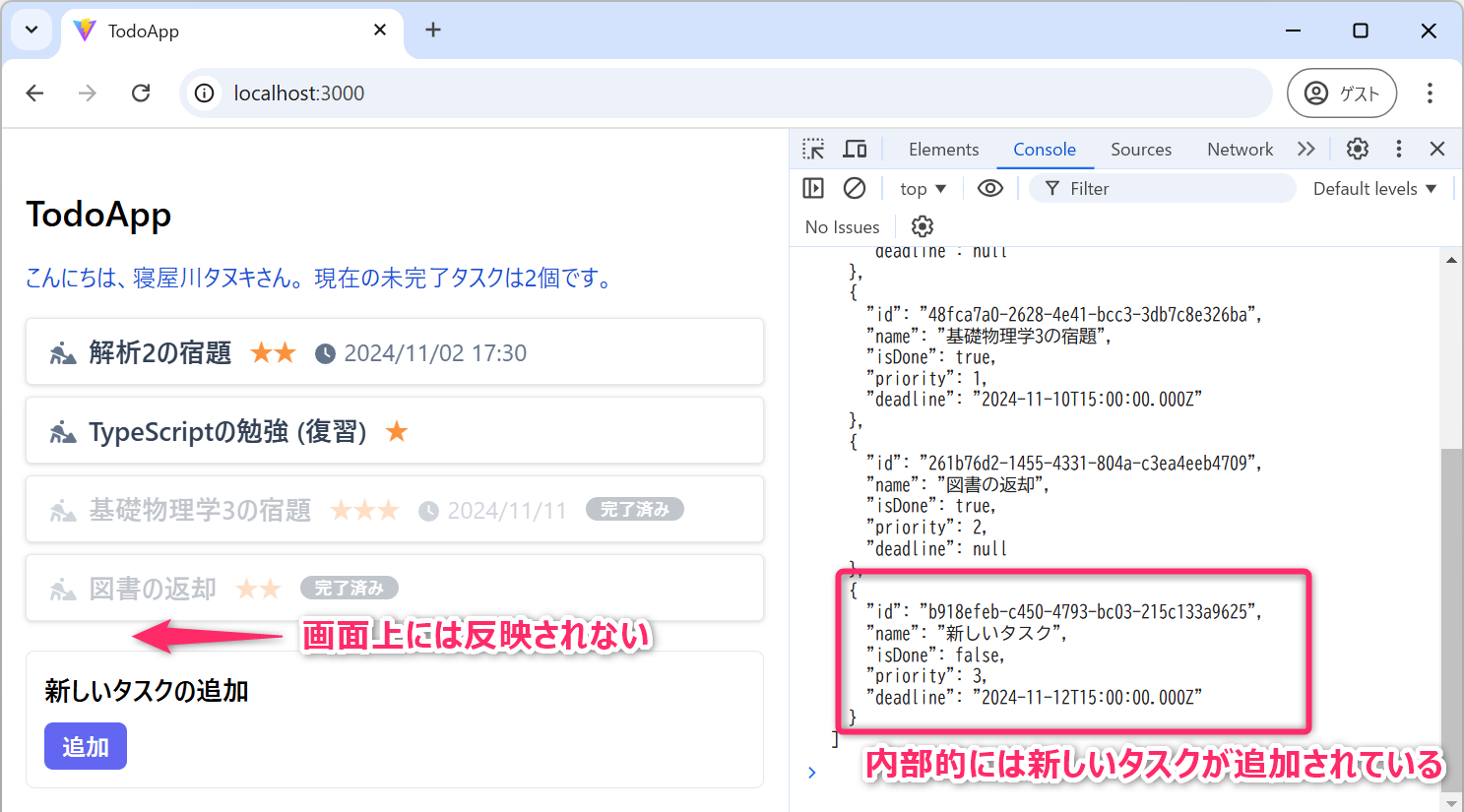
Task: Expand the top JavaScript context dropdown
Action: tap(923, 188)
